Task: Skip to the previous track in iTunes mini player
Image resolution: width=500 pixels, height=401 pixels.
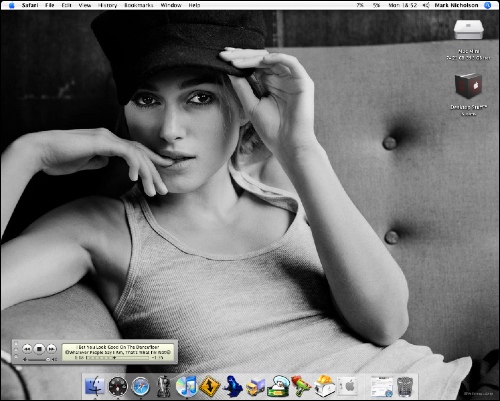Action: click(27, 349)
